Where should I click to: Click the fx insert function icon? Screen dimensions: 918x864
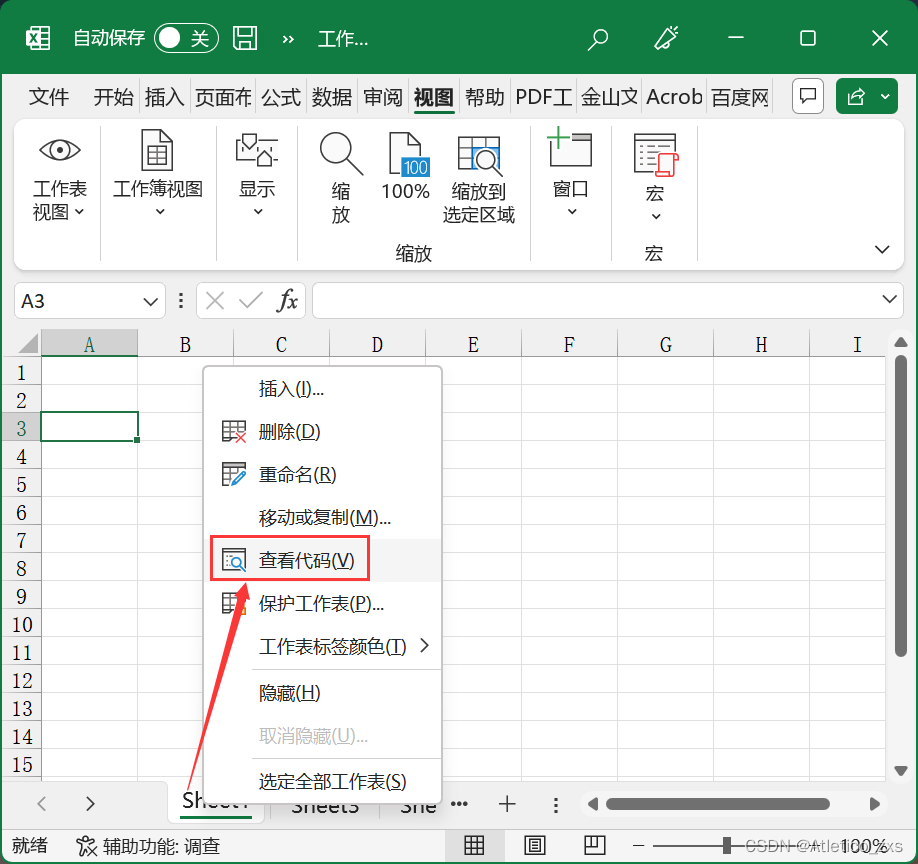click(287, 301)
